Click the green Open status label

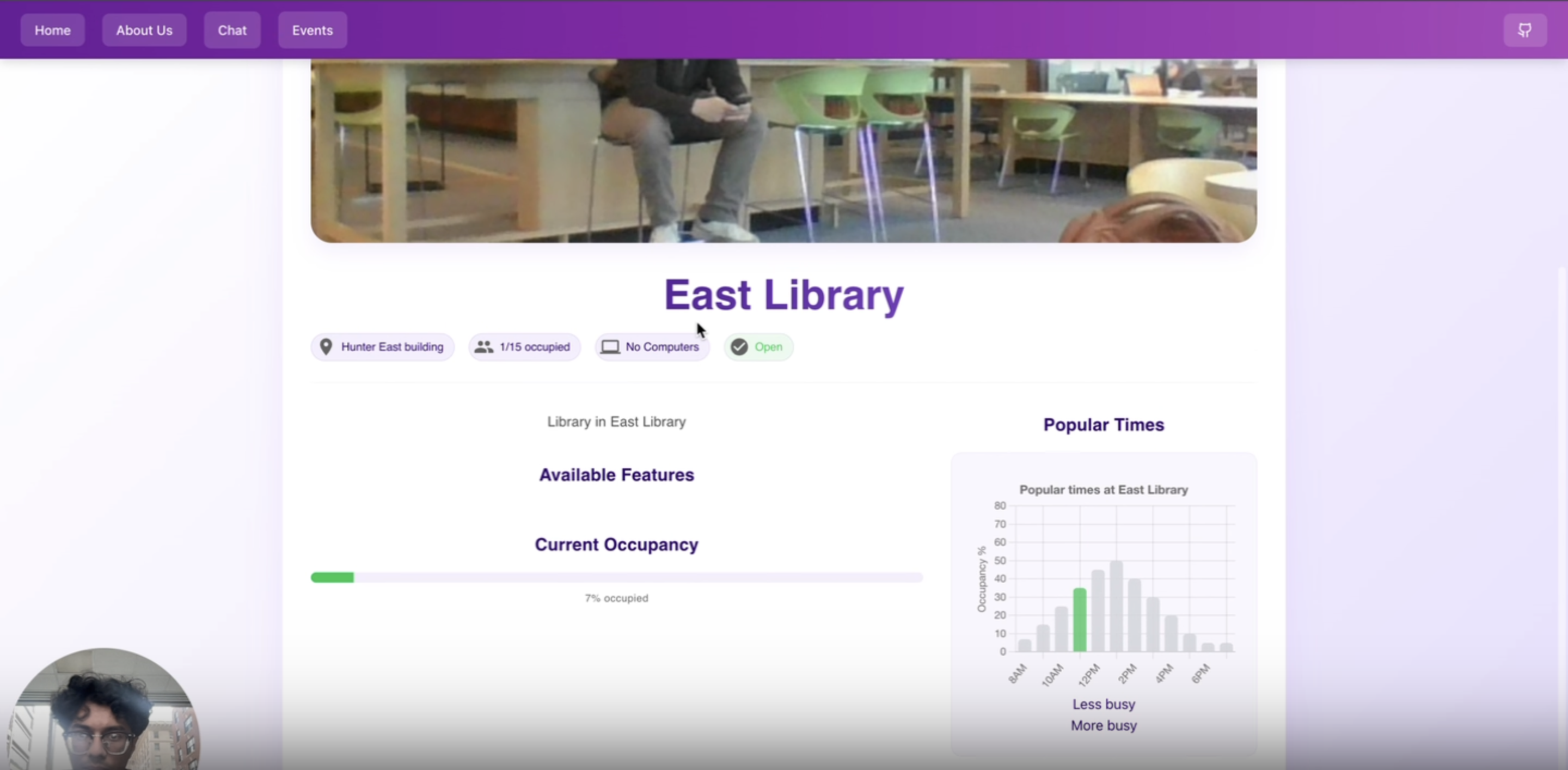pyautogui.click(x=768, y=347)
